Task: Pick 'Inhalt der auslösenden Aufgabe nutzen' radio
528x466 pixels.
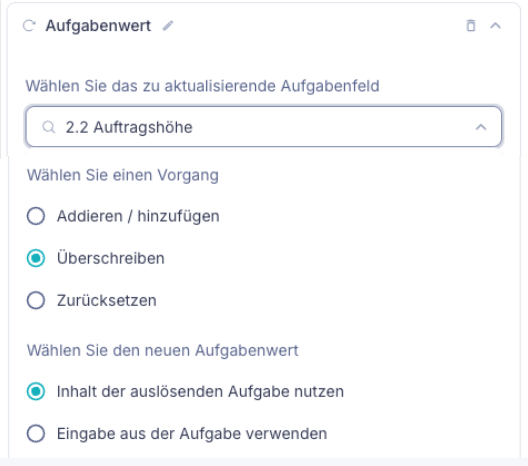Action: pyautogui.click(x=36, y=391)
